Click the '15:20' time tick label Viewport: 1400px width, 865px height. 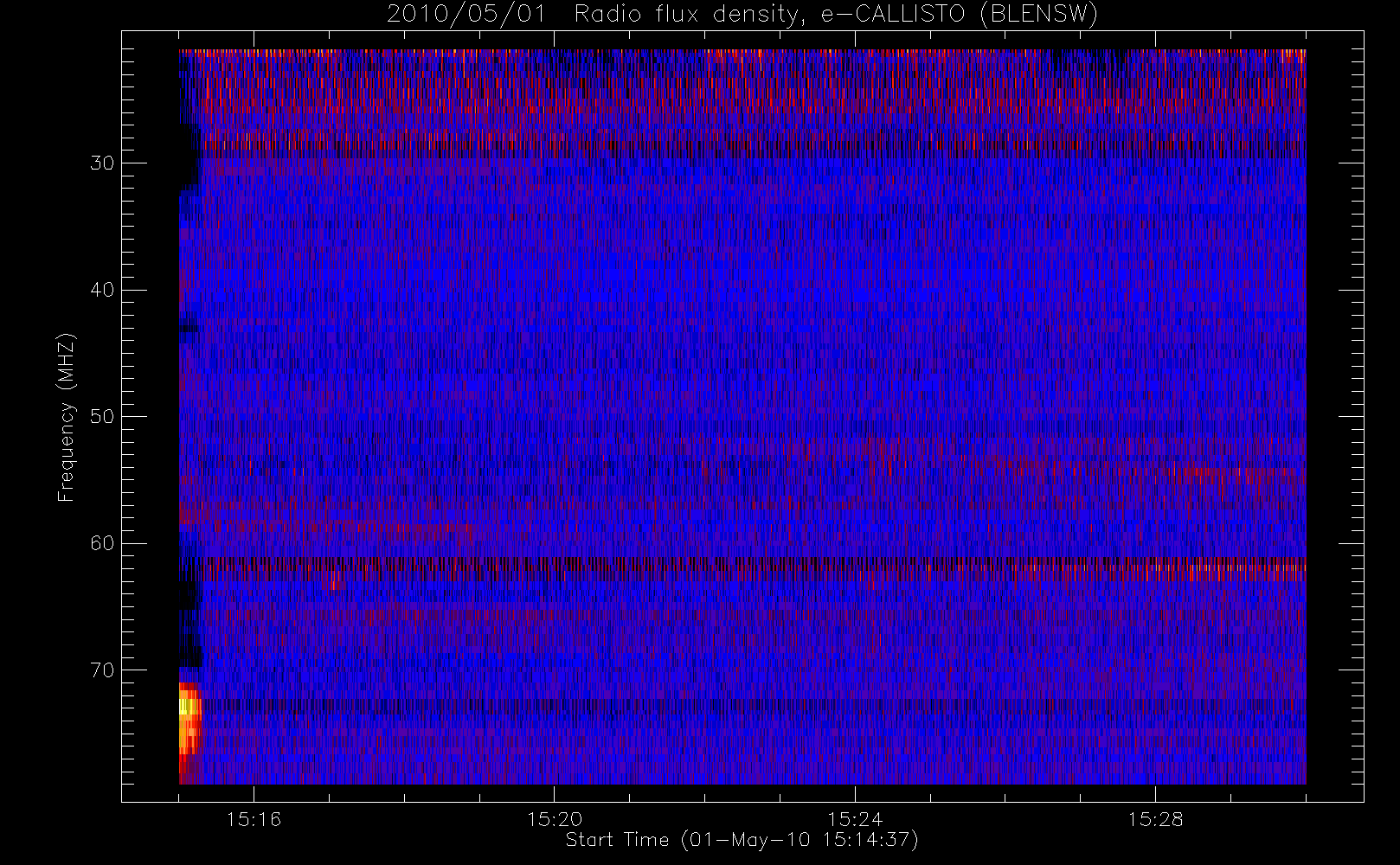coord(554,819)
